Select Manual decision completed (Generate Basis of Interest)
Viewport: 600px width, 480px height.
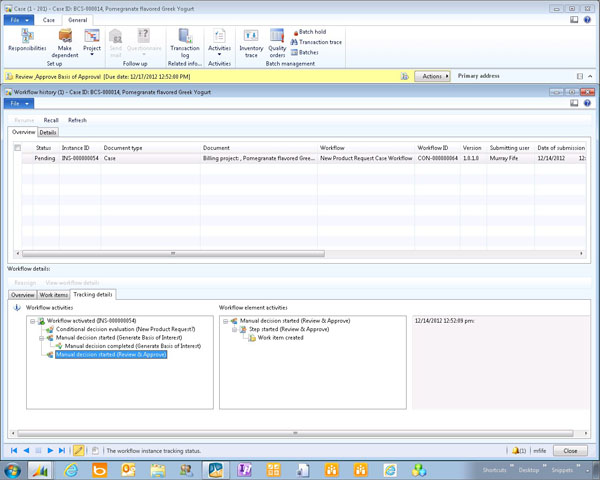(x=133, y=346)
